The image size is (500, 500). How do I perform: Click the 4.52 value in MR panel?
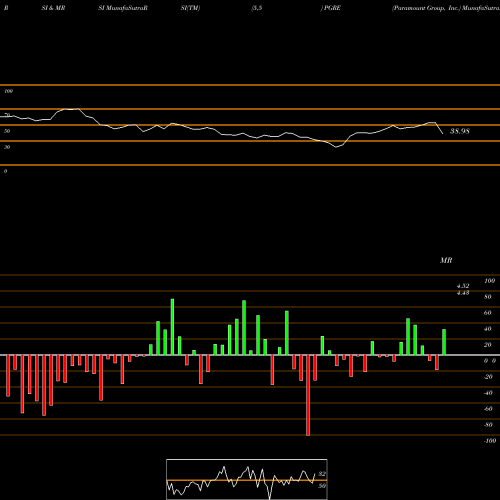463,286
